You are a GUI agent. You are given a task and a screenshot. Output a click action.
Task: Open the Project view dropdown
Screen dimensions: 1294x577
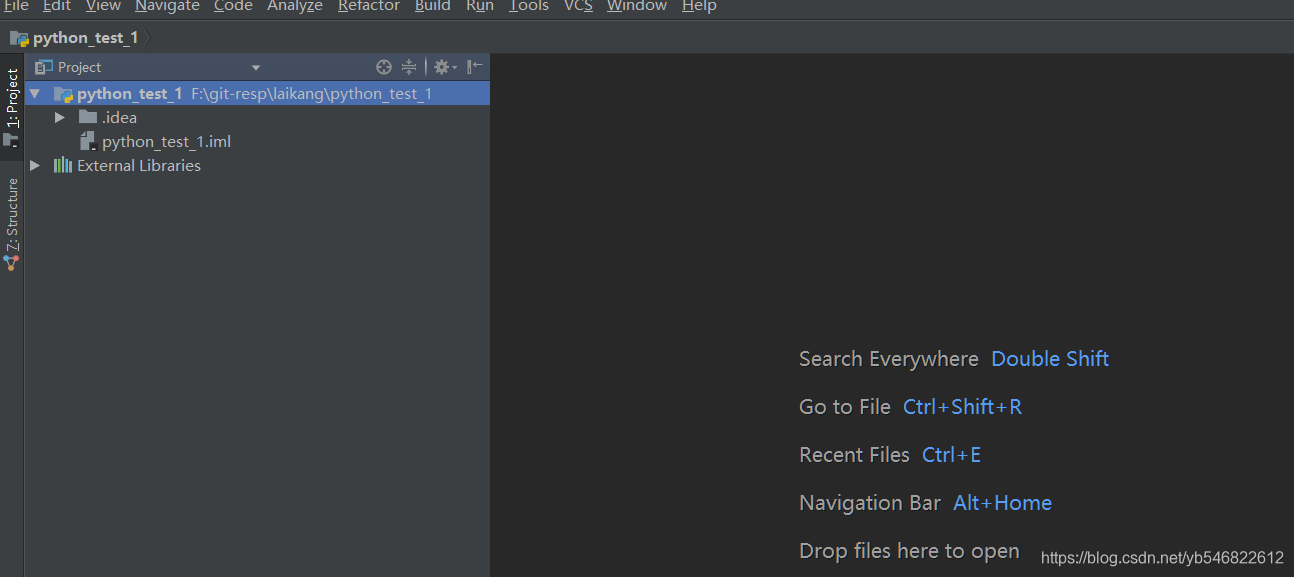pyautogui.click(x=255, y=67)
